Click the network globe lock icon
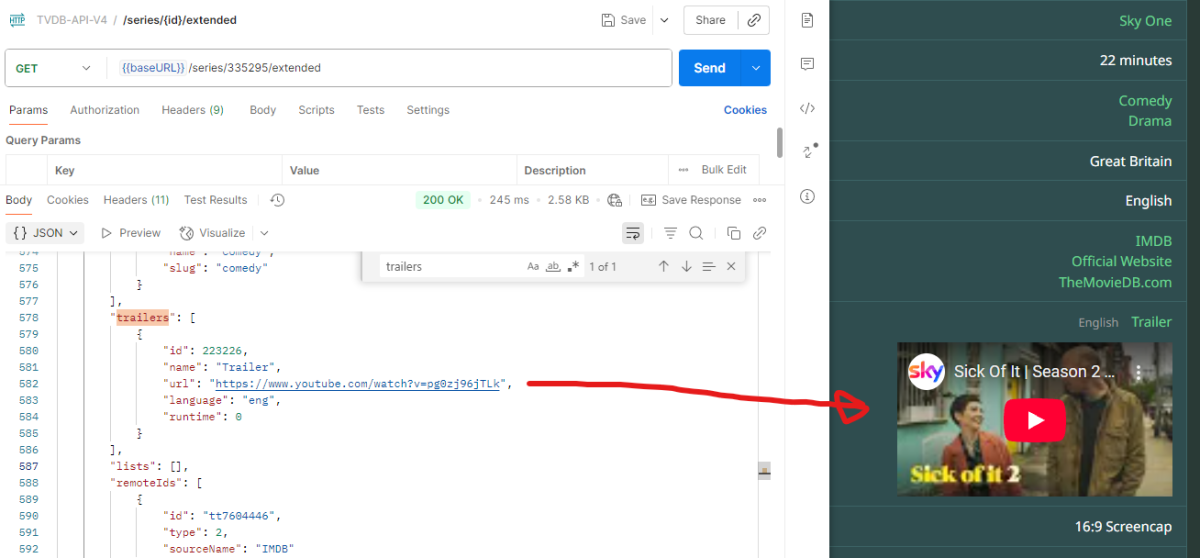The image size is (1200, 558). tap(615, 200)
